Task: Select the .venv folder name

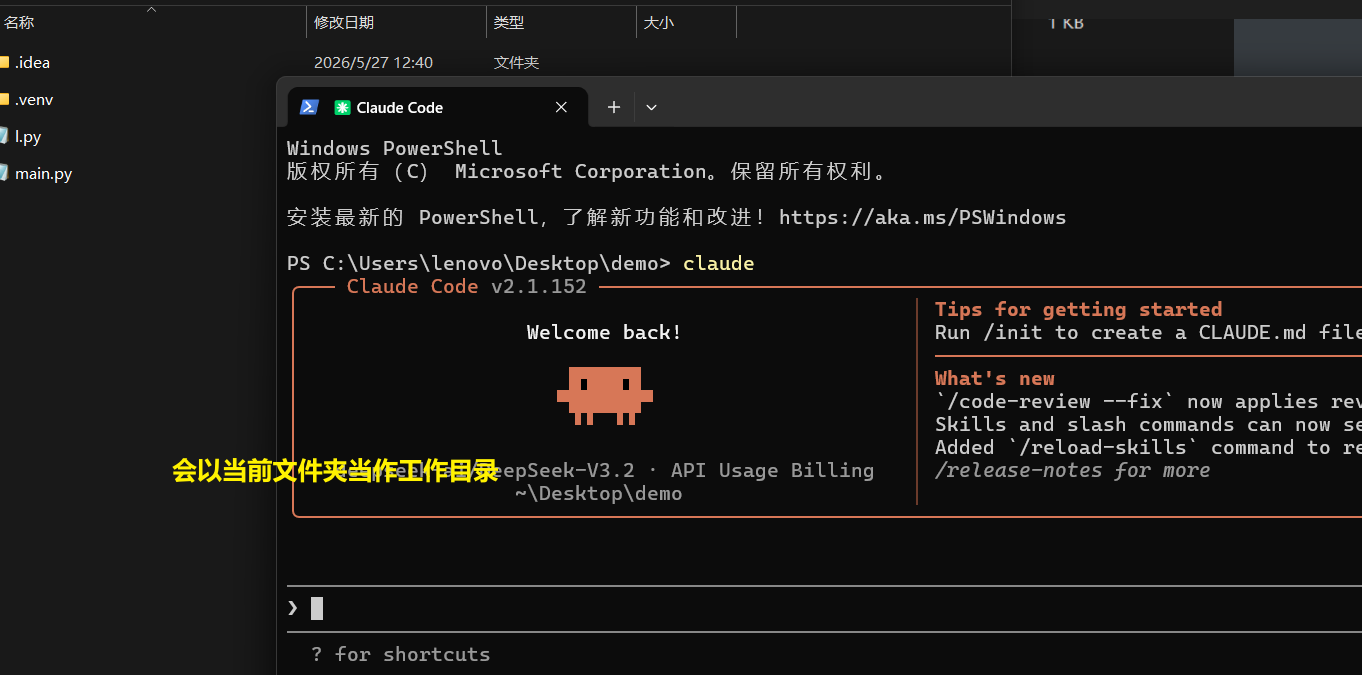Action: point(34,99)
